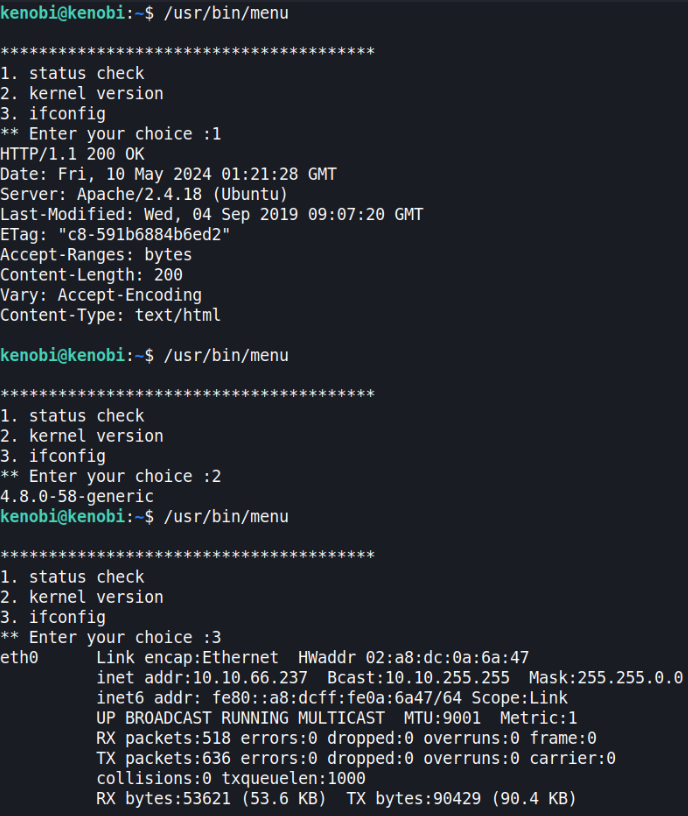Click the collisions:0 txqueuelen line
Image resolution: width=688 pixels, height=816 pixels.
pyautogui.click(x=231, y=778)
